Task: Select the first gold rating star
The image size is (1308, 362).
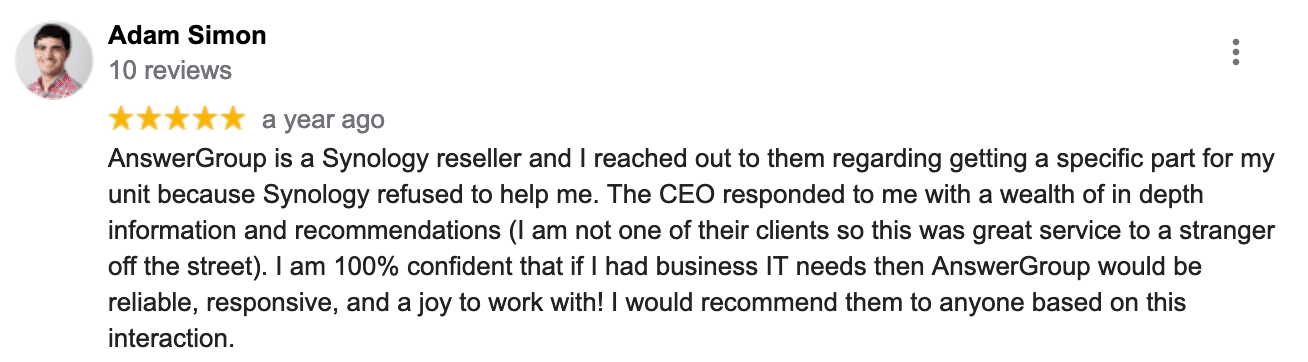Action: [122, 119]
